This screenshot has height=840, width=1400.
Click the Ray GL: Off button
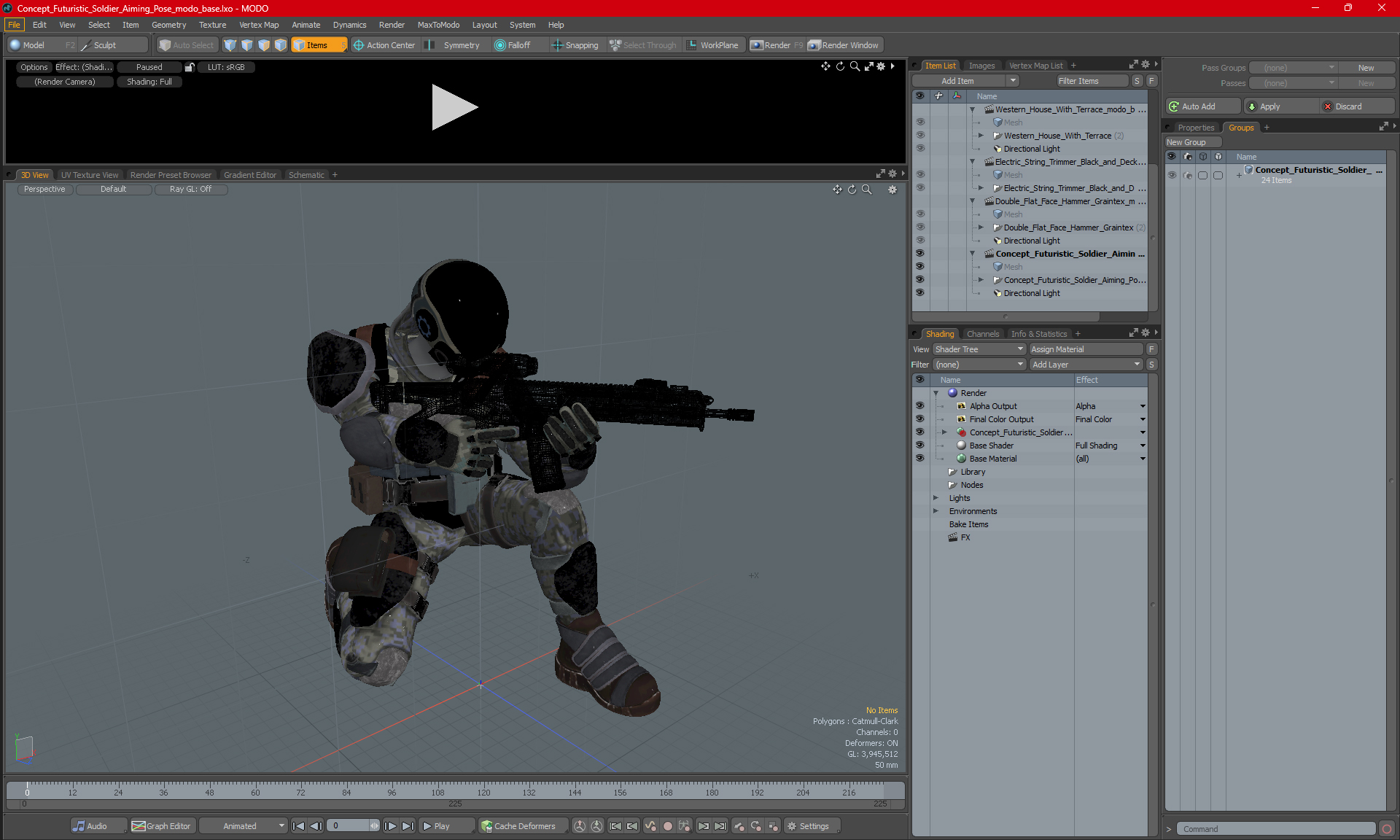[191, 189]
